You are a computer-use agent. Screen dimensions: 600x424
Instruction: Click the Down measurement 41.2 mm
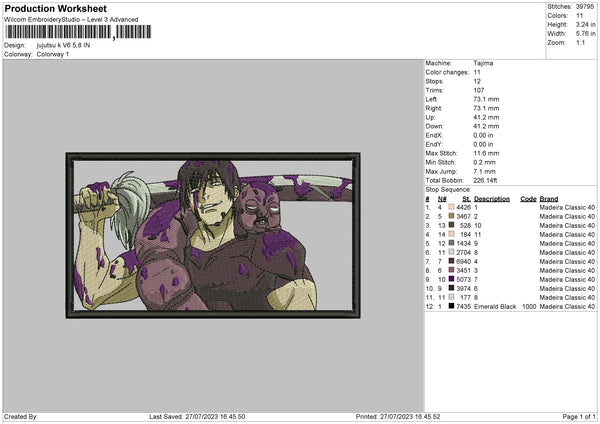(x=486, y=126)
